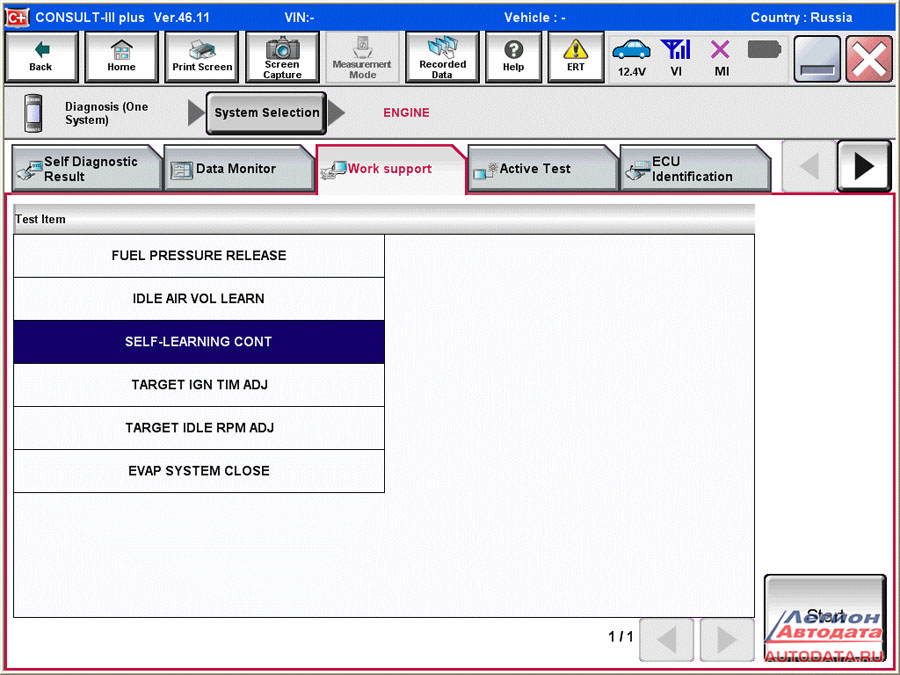Open the Data Monitor tab
This screenshot has height=675, width=900.
[238, 169]
